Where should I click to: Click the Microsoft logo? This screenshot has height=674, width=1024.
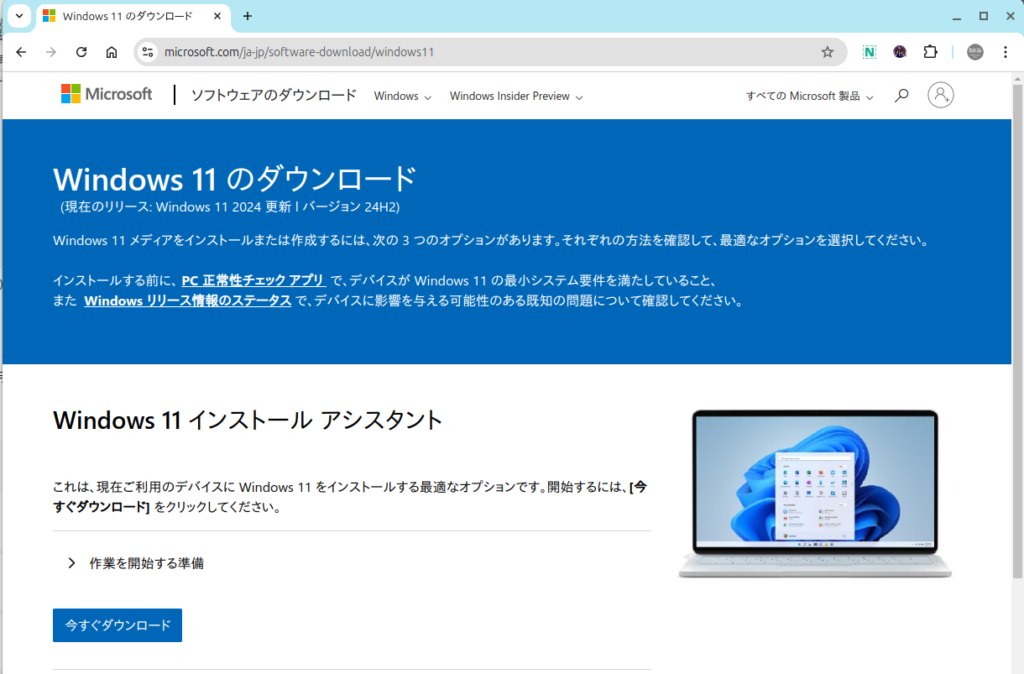(107, 94)
